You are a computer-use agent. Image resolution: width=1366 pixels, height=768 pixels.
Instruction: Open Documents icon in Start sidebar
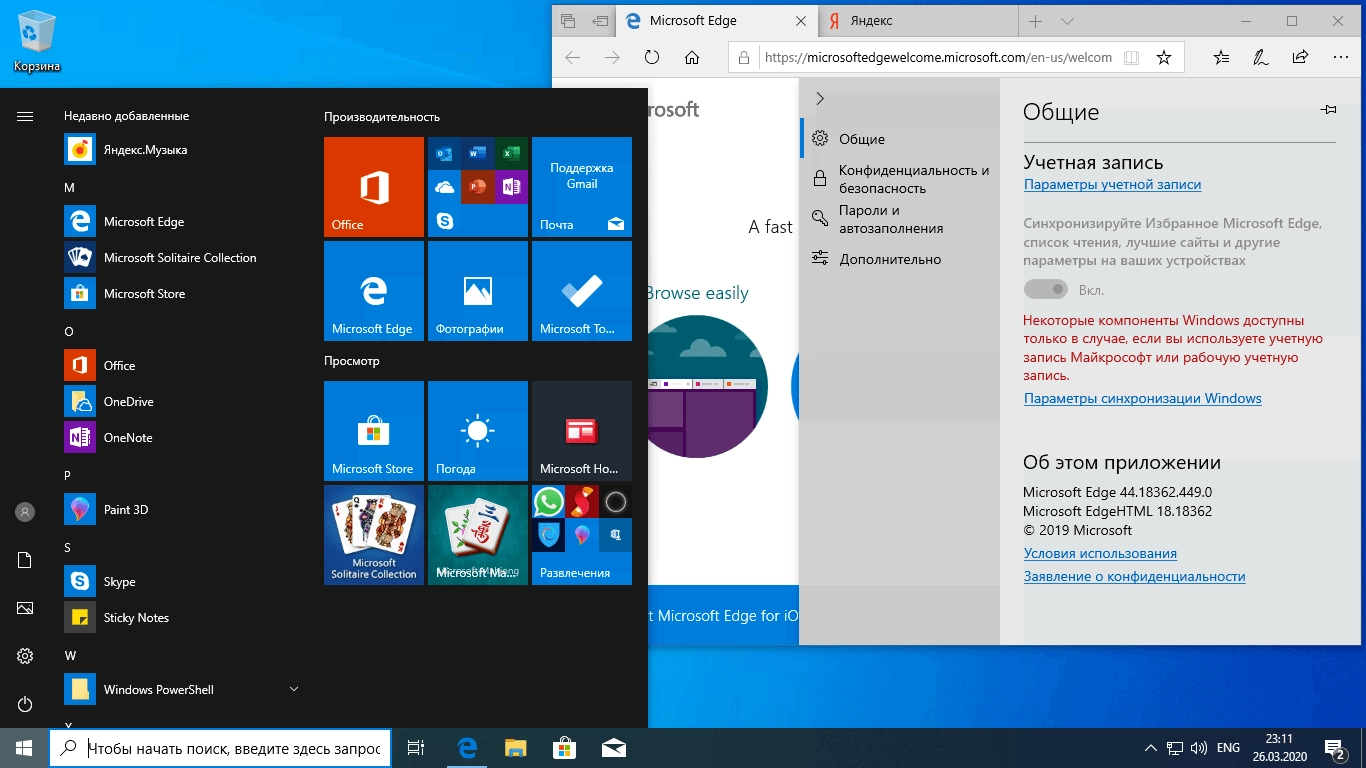click(x=25, y=560)
